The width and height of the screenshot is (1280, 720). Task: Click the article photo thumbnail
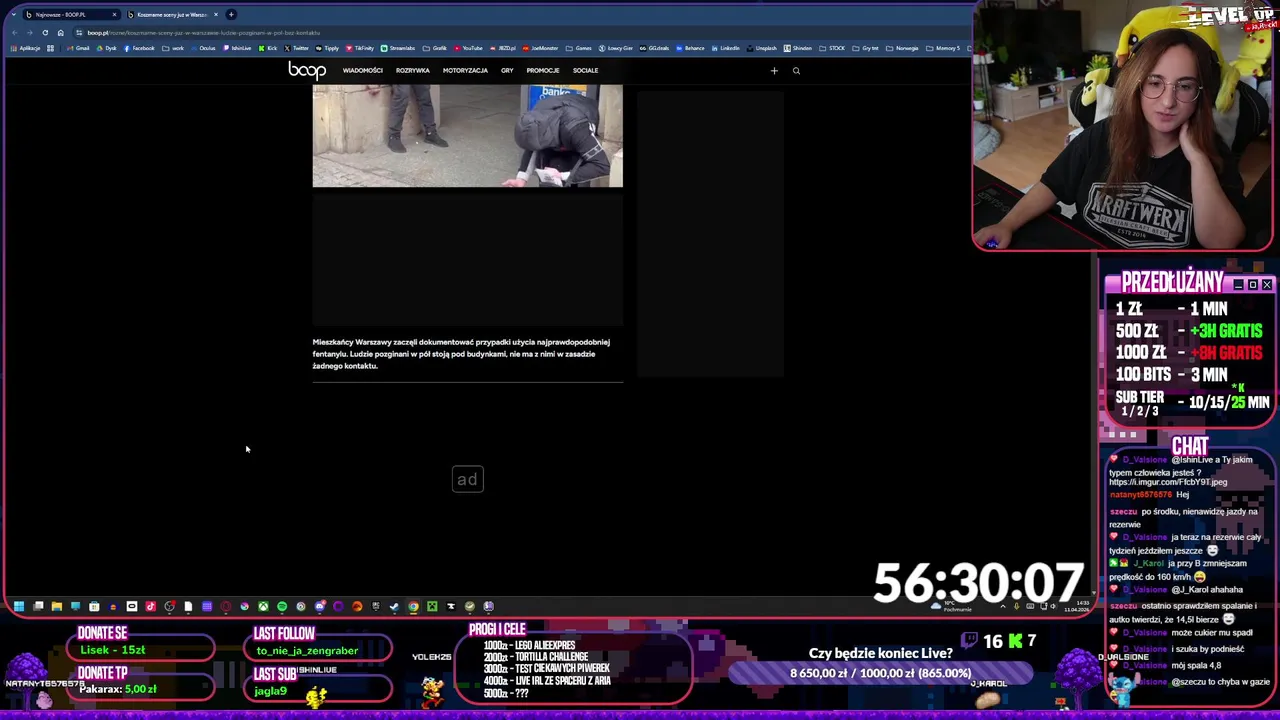pos(467,135)
